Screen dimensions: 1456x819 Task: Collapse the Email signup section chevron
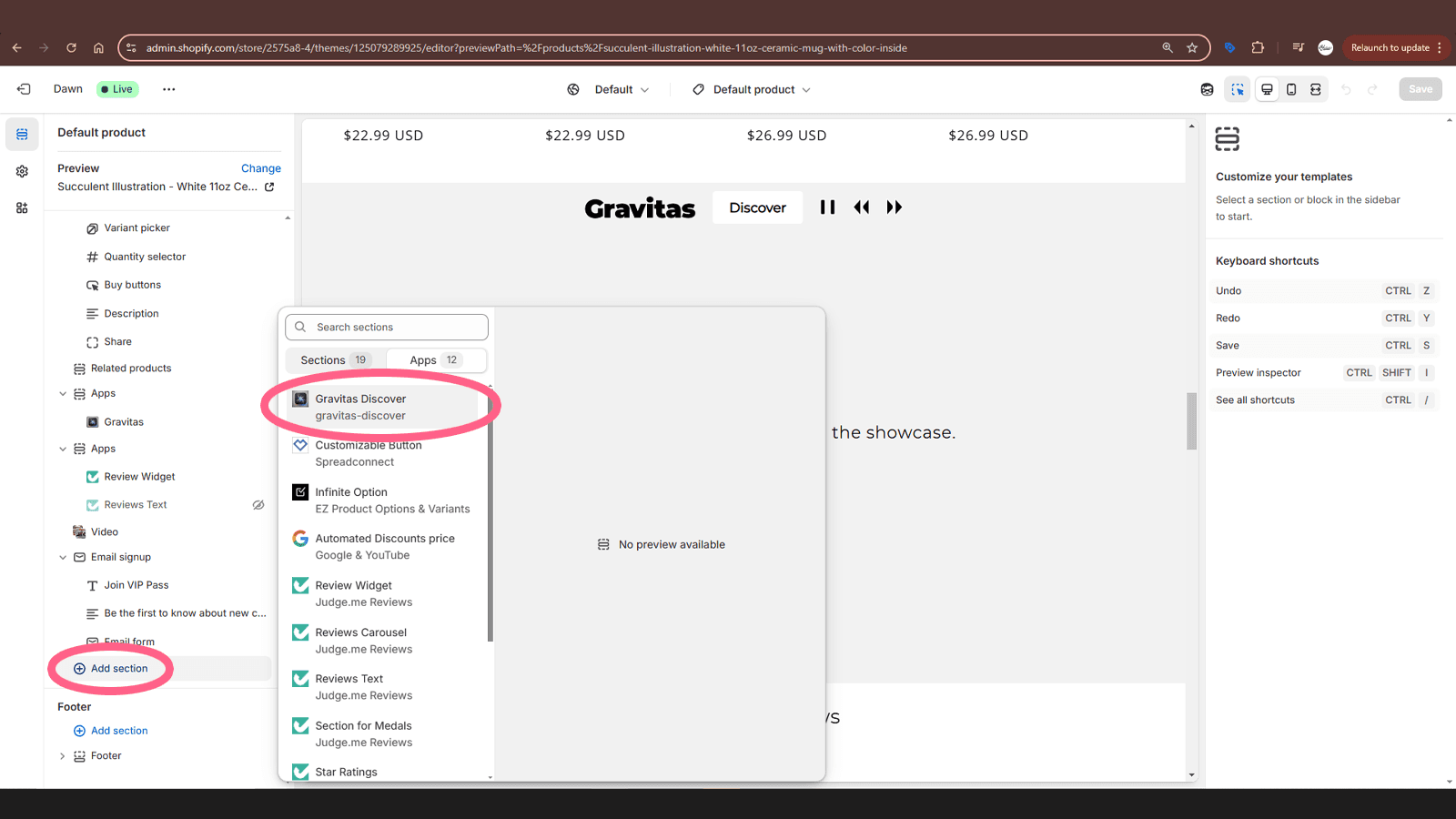(63, 557)
